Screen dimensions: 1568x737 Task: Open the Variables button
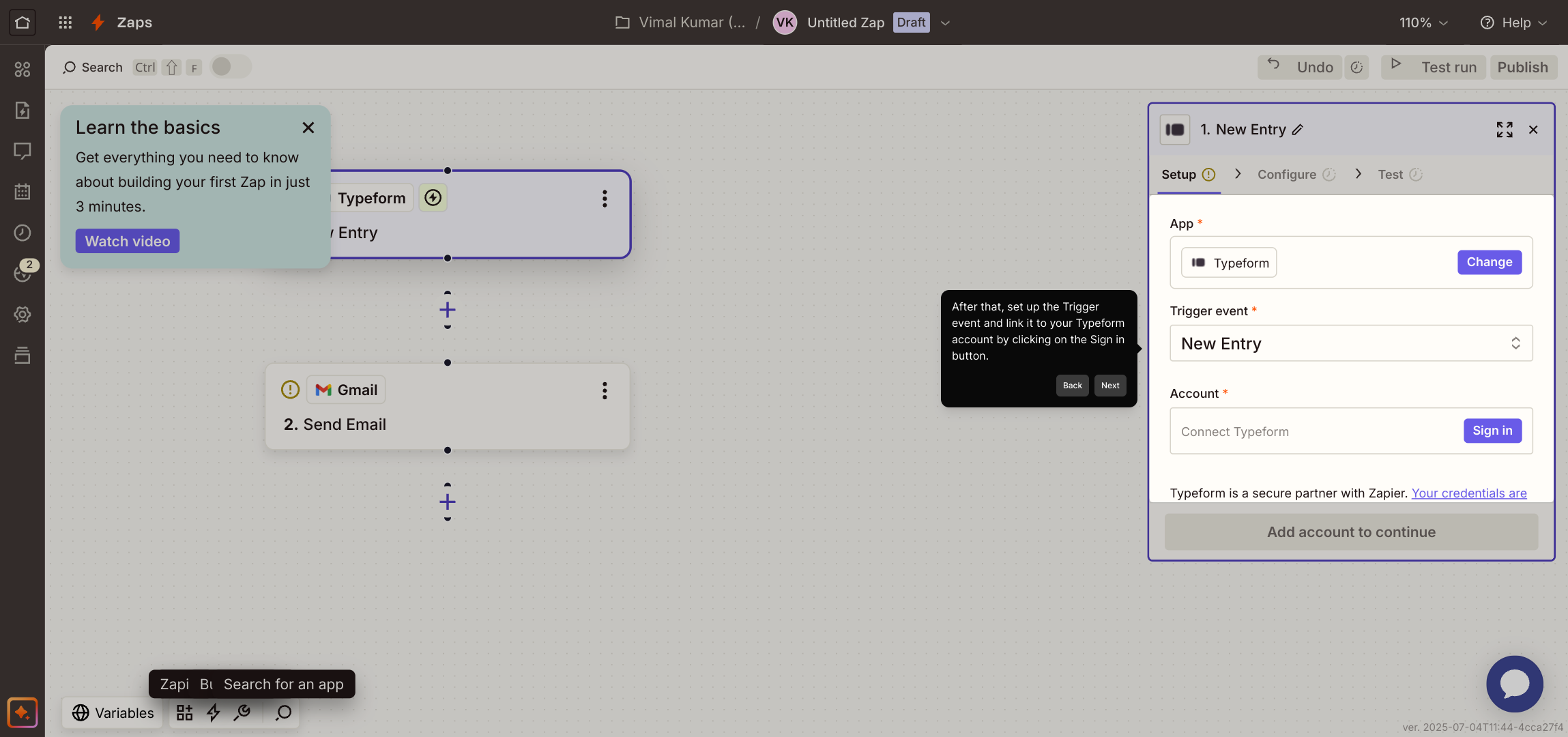113,713
